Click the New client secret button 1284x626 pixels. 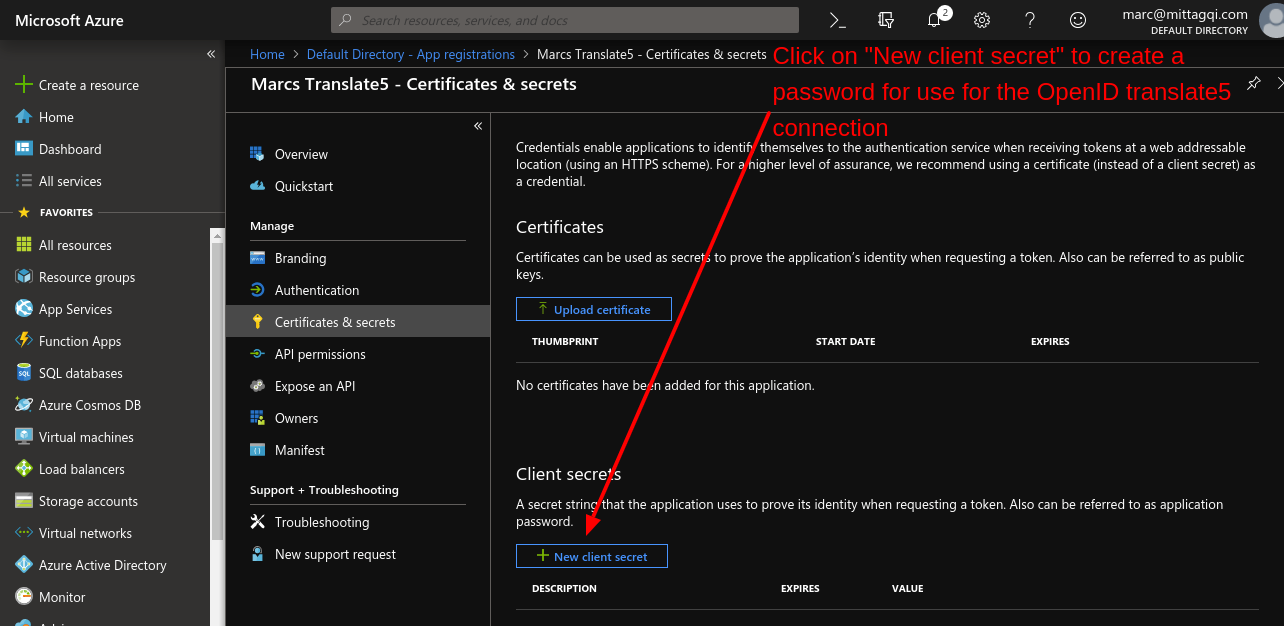[592, 556]
